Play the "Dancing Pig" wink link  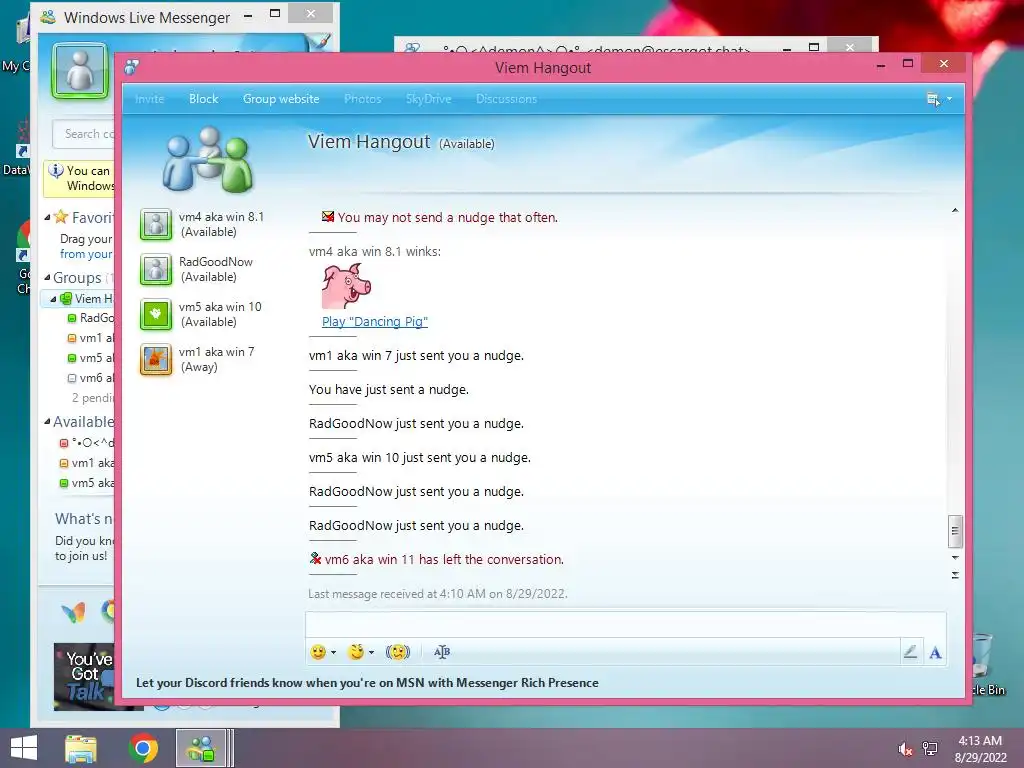tap(375, 321)
